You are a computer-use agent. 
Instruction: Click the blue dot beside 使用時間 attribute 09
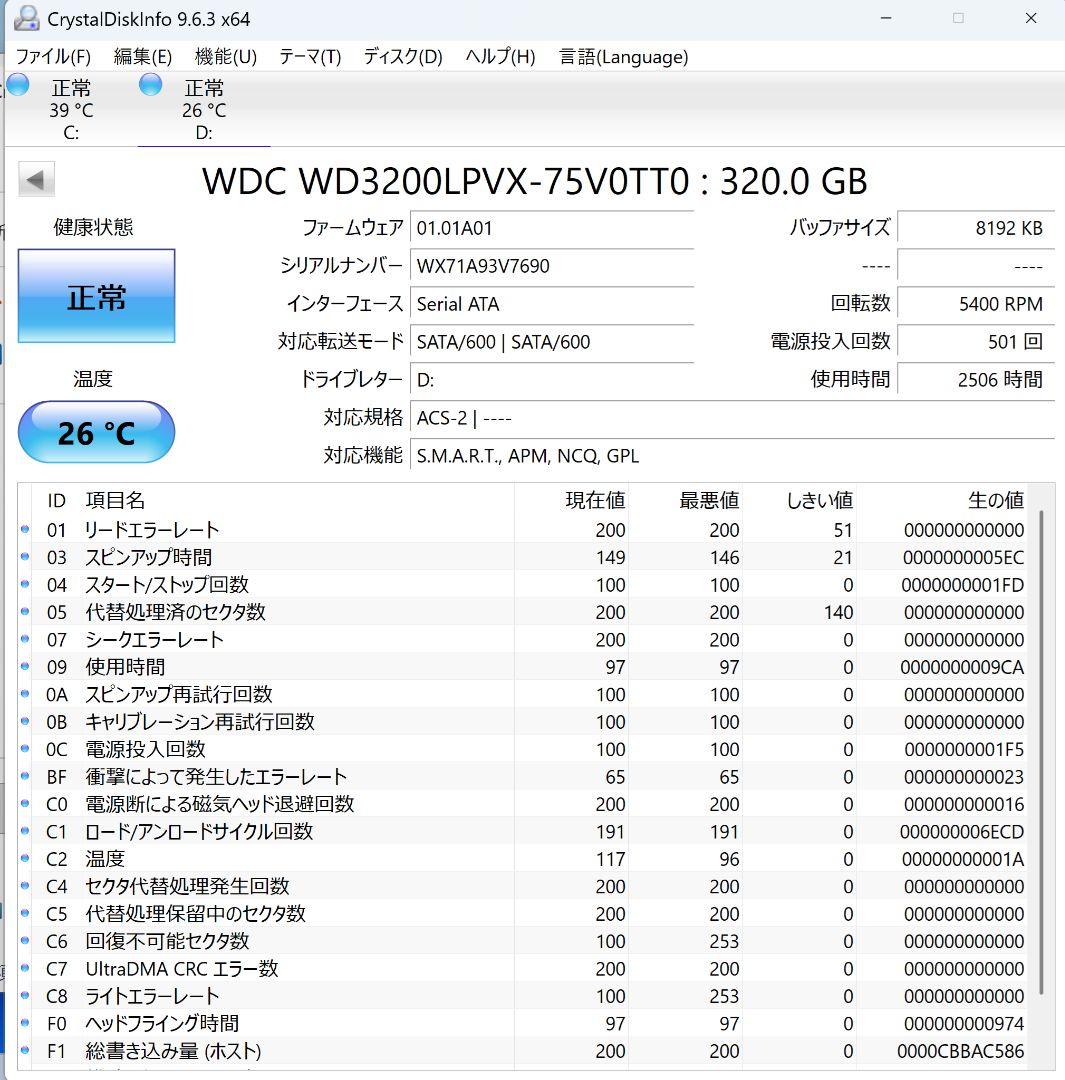pos(23,667)
